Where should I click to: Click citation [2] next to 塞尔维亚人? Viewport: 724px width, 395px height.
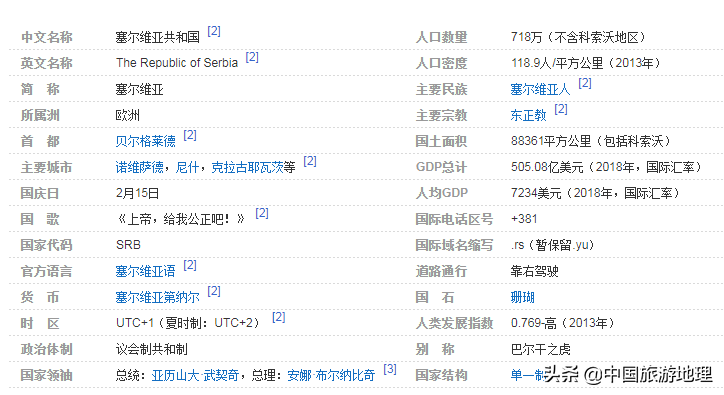point(585,83)
